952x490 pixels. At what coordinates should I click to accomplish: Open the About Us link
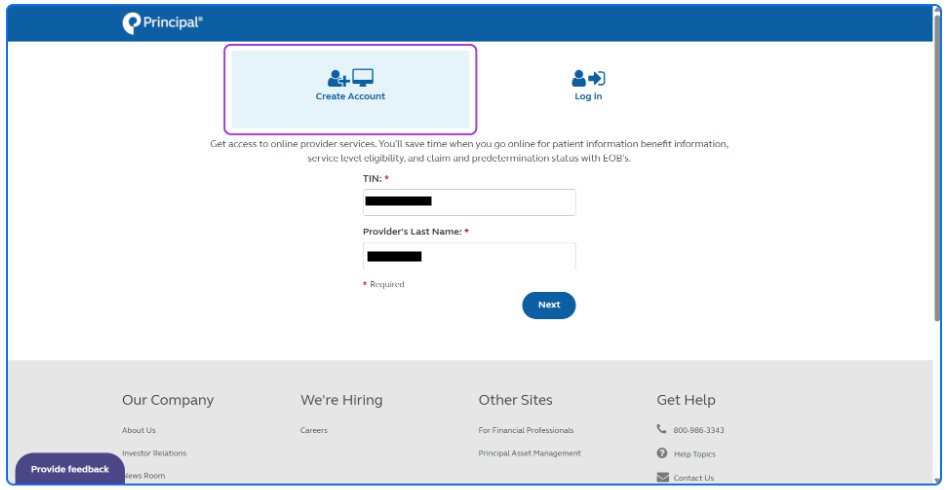[138, 430]
